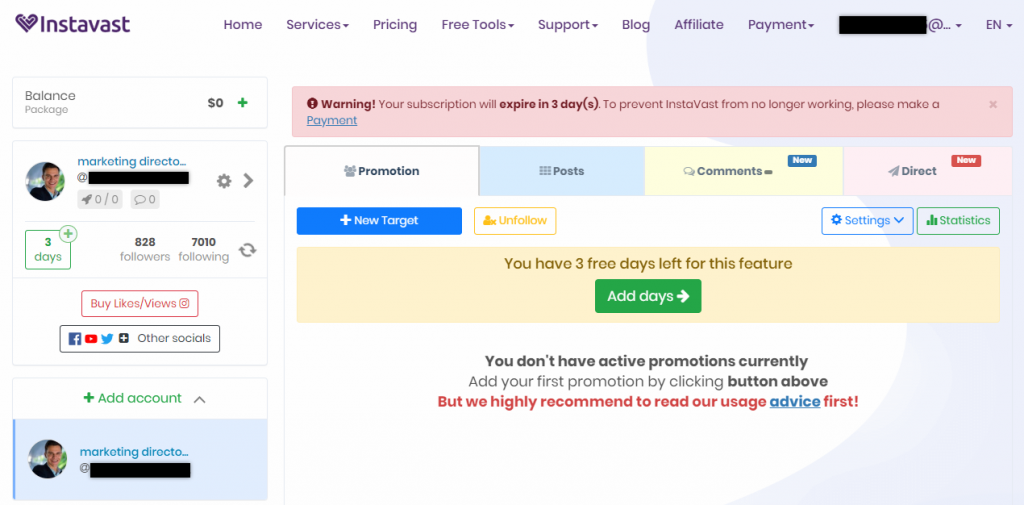Click the New Target button
Viewport: 1024px width, 505px height.
(379, 221)
